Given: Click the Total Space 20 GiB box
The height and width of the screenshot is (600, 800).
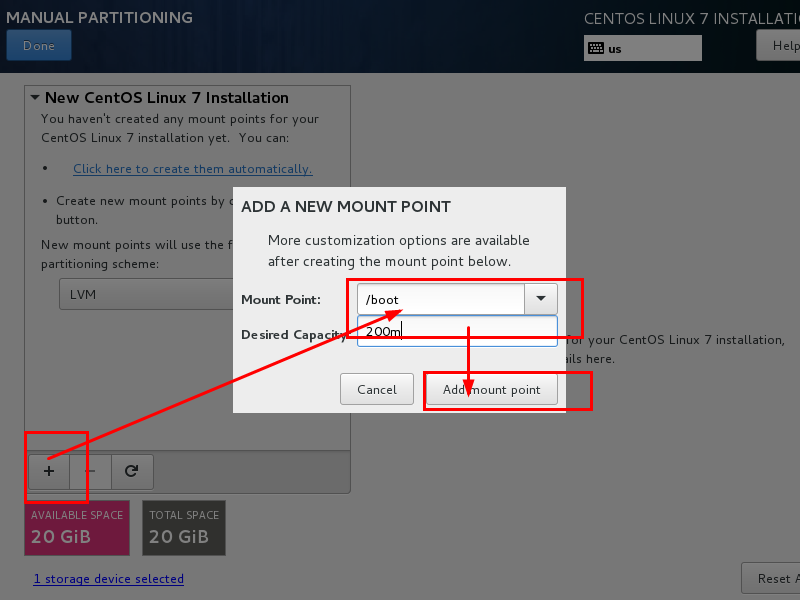Looking at the screenshot, I should coord(184,528).
